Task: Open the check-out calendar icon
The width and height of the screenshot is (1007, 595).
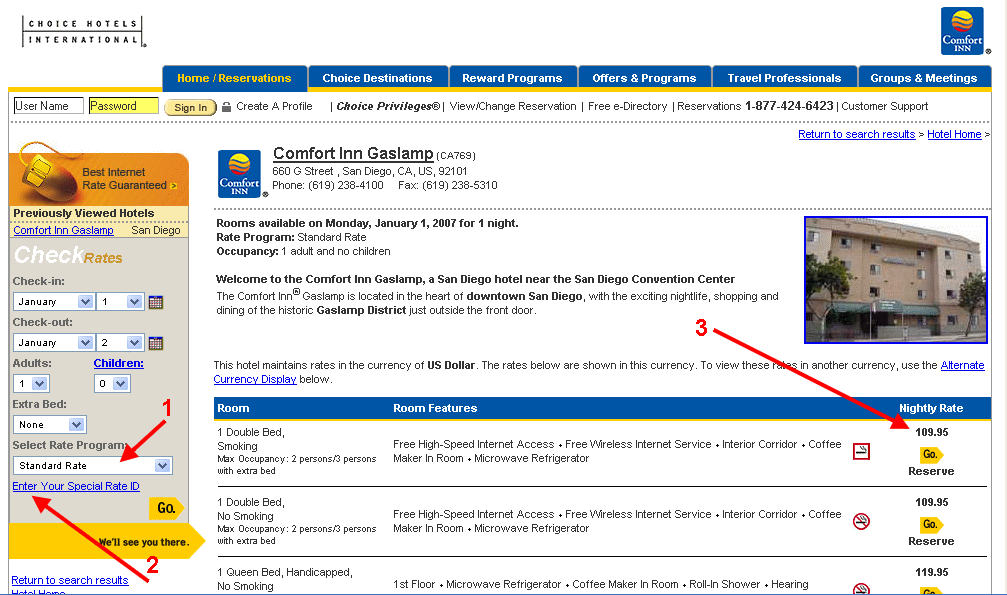Action: tap(155, 343)
